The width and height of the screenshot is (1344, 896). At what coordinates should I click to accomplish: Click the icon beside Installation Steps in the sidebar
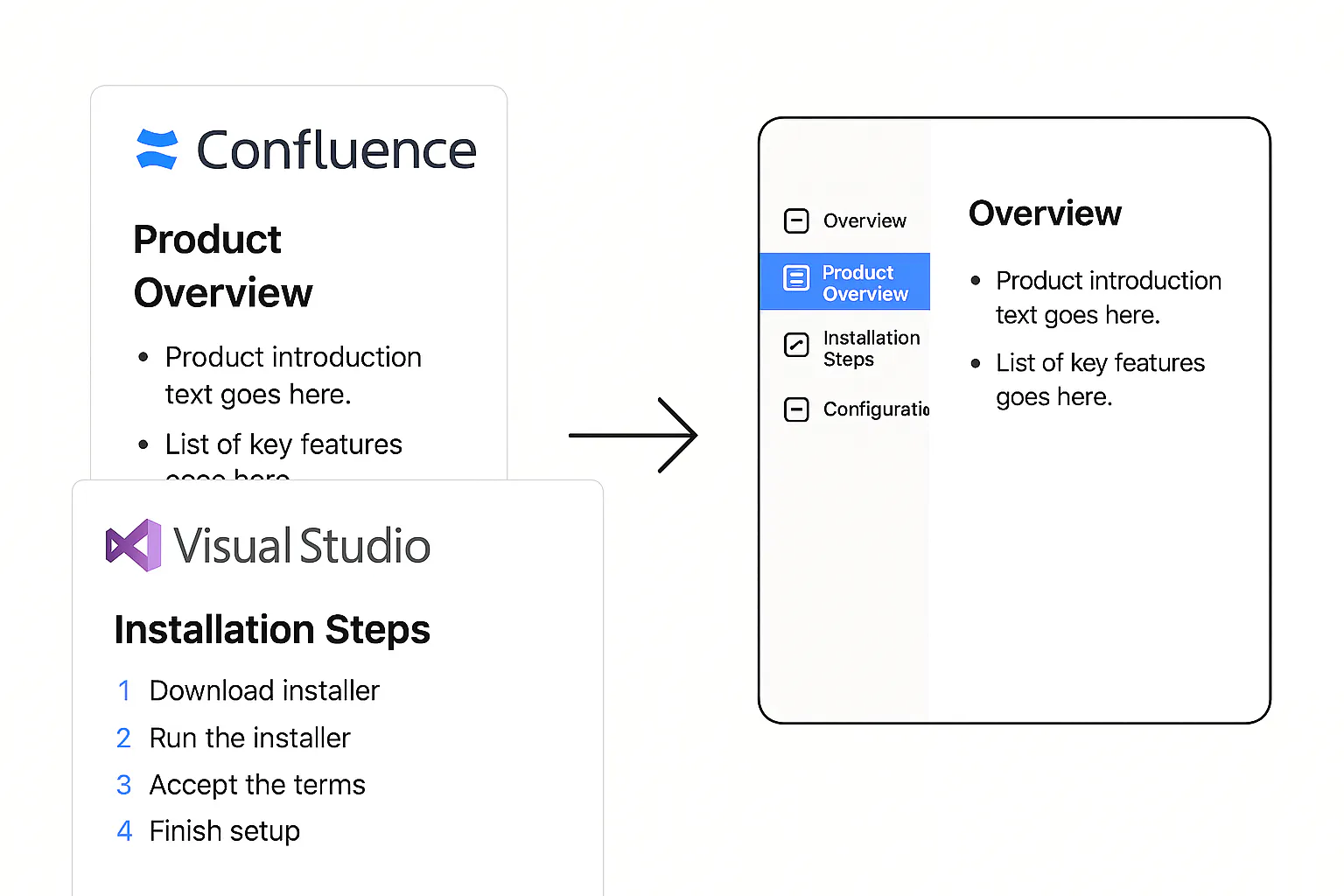click(796, 345)
